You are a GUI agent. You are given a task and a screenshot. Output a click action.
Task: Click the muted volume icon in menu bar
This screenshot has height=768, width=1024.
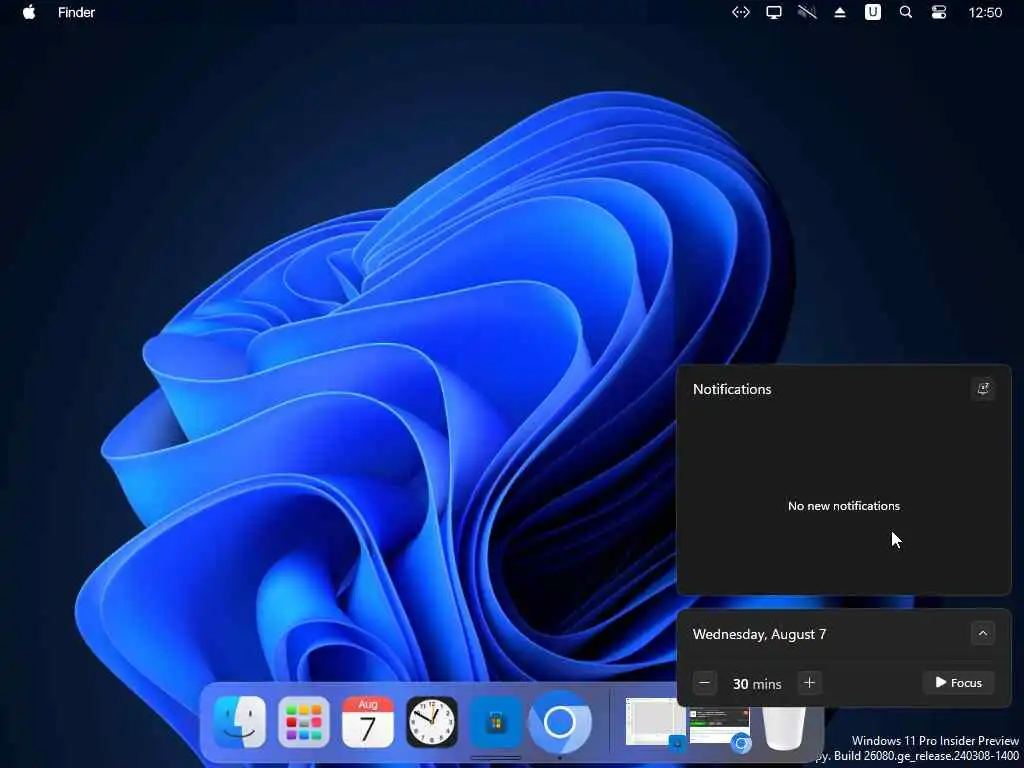[807, 12]
